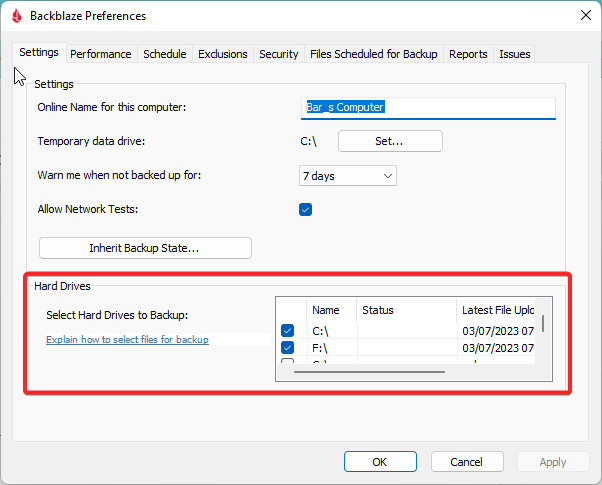Click the Apply button

(553, 462)
